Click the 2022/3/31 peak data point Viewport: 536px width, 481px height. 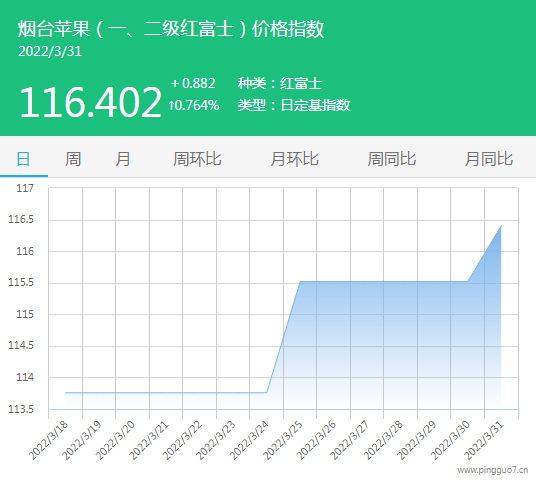(501, 226)
